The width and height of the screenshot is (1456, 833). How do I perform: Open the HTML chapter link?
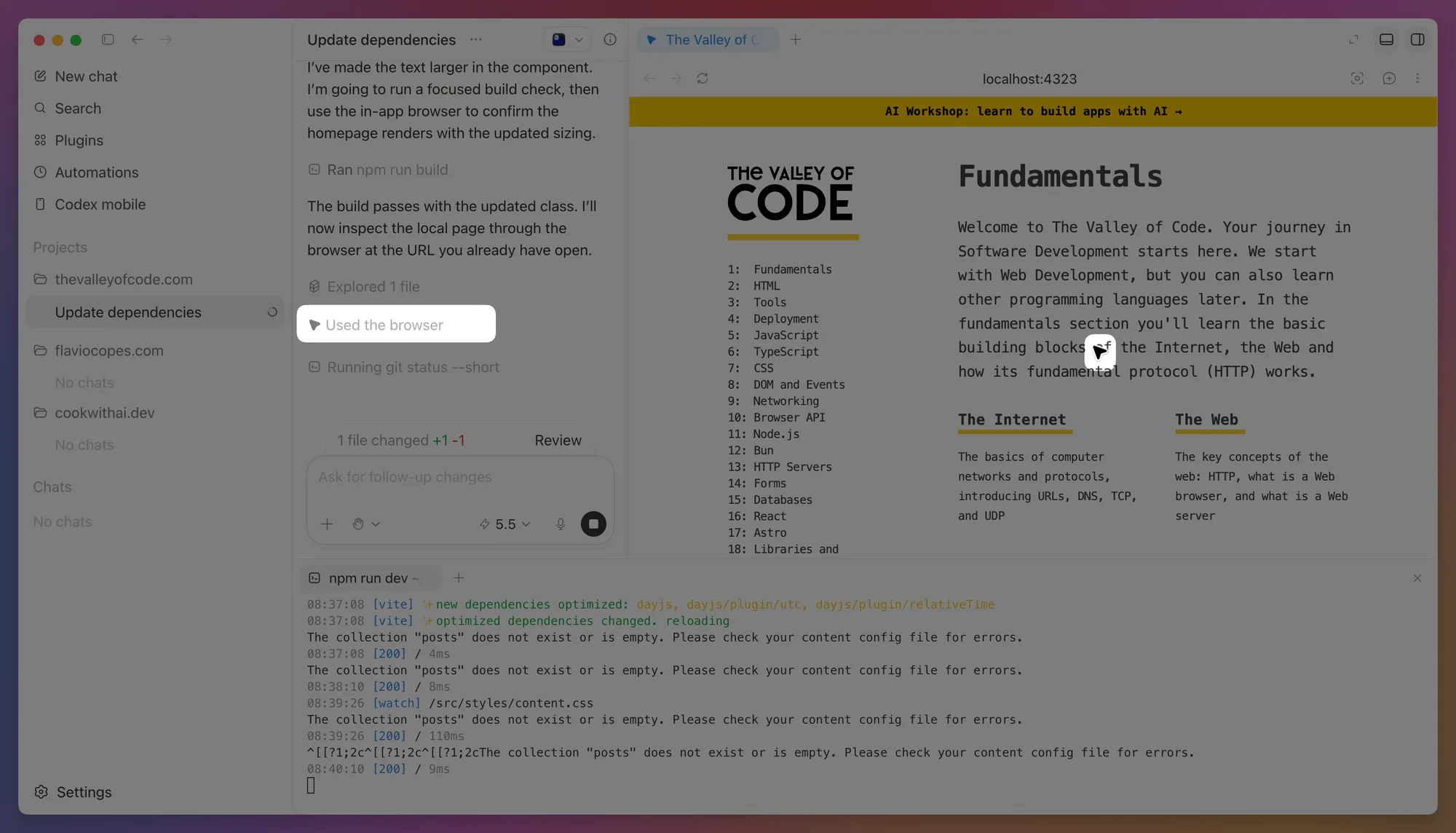pyautogui.click(x=767, y=286)
